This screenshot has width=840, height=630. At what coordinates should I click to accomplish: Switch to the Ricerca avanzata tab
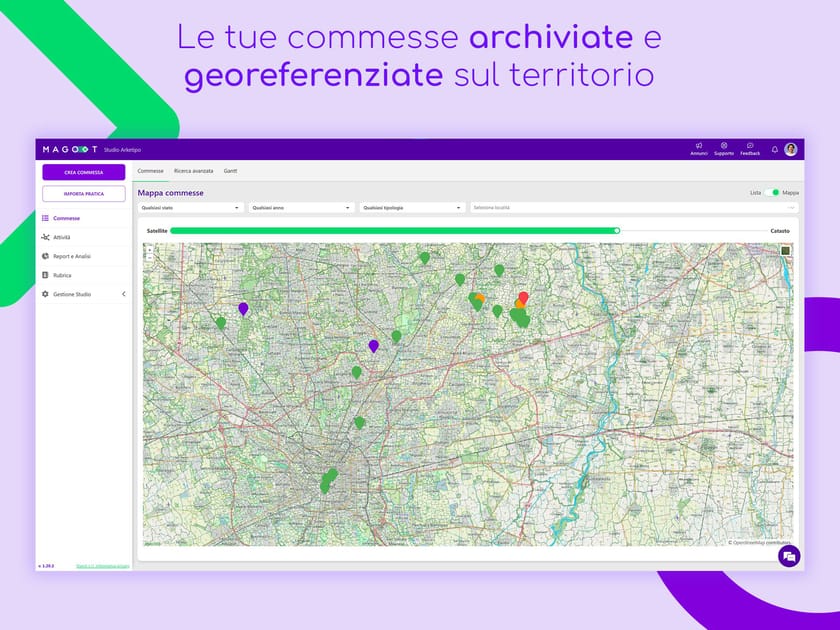click(193, 170)
